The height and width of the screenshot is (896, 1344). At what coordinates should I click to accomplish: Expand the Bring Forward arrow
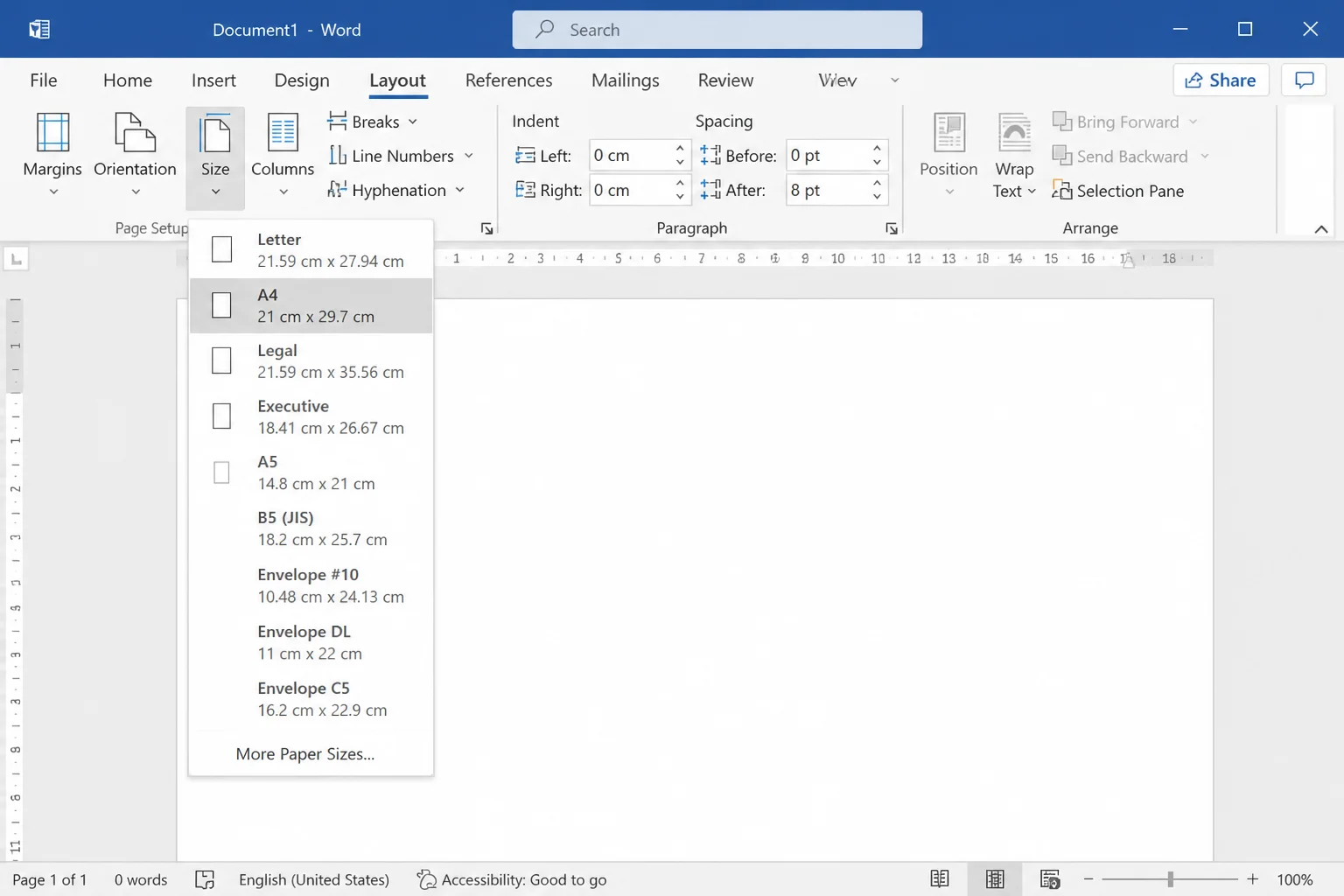1193,122
